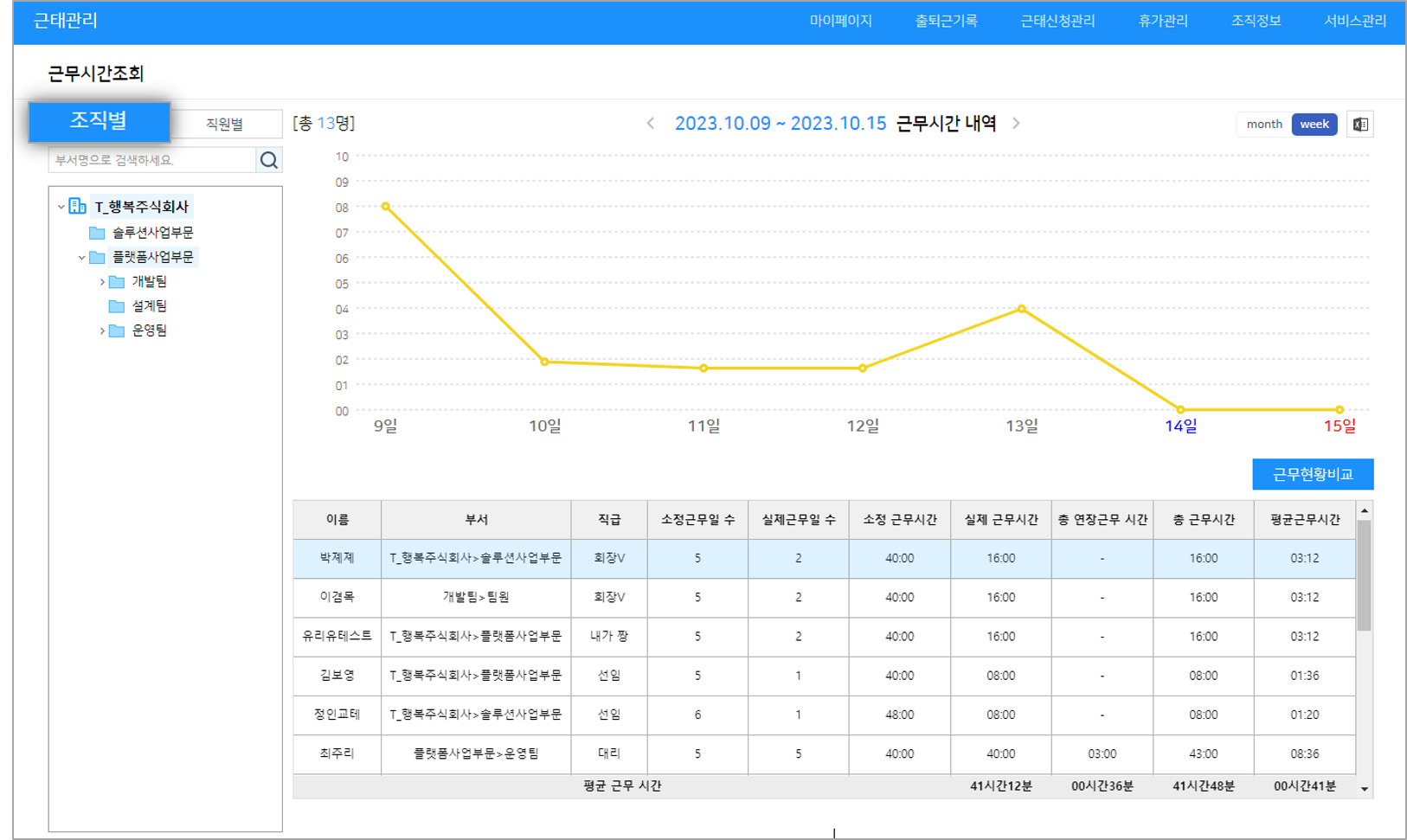Click the department name search field
The height and width of the screenshot is (840, 1407).
point(152,160)
